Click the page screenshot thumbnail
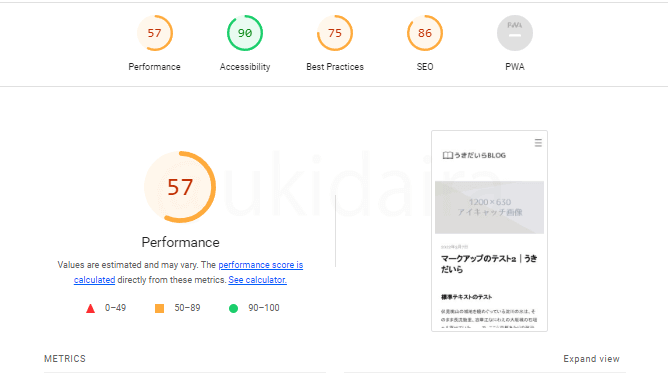The height and width of the screenshot is (376, 668). pos(489,231)
